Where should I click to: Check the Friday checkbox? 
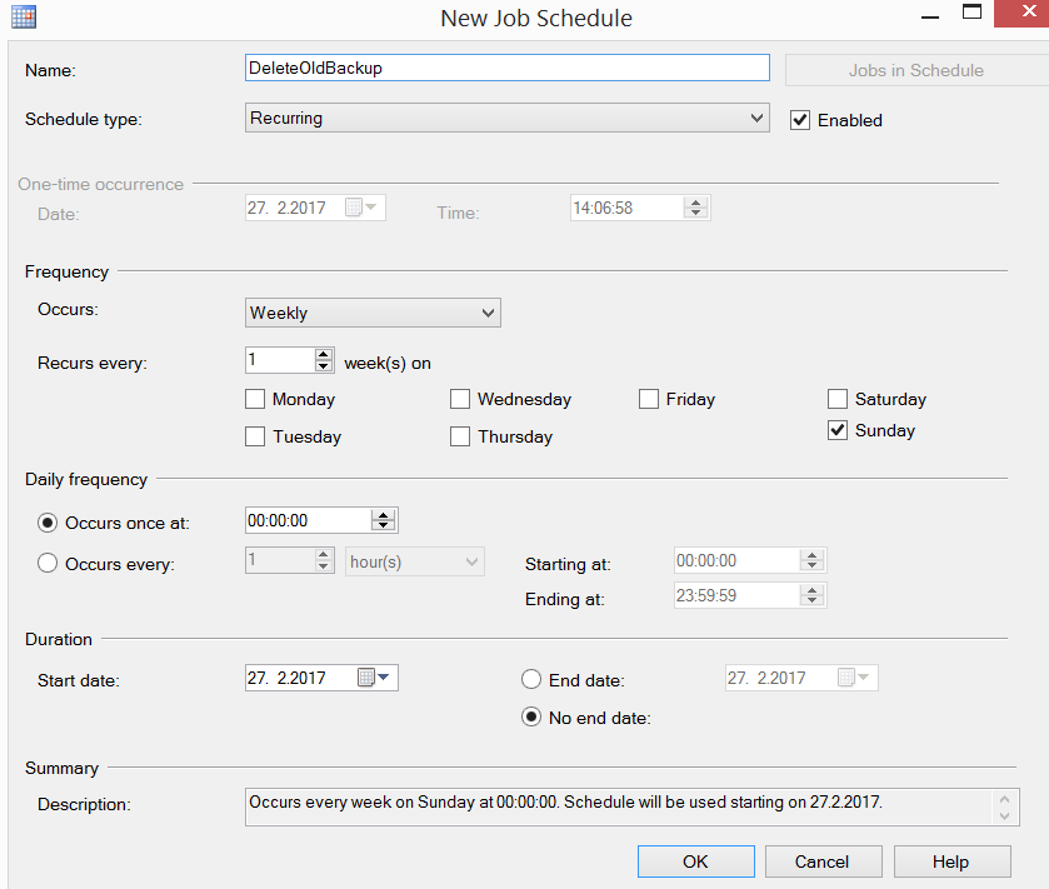(648, 399)
